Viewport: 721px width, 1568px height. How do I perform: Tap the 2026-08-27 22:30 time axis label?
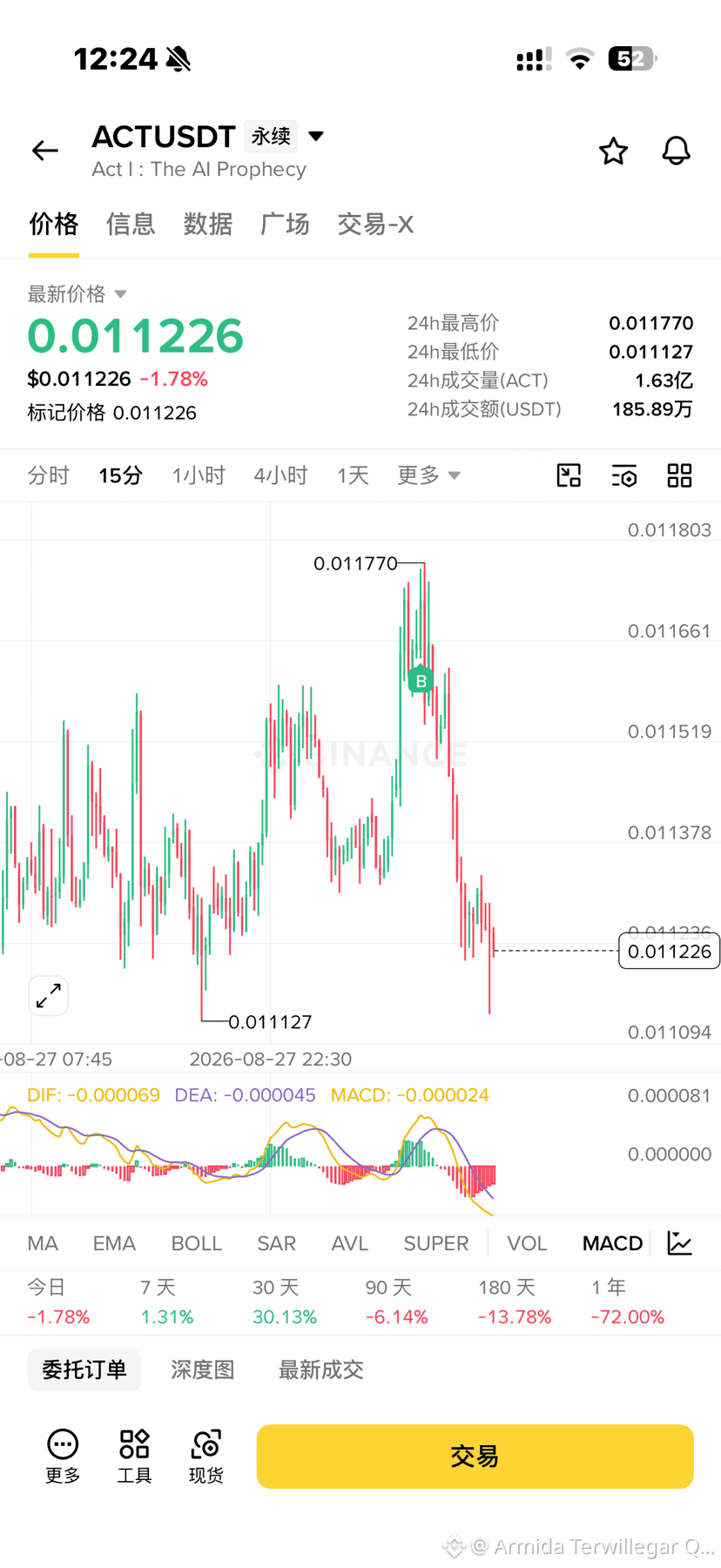point(270,1059)
